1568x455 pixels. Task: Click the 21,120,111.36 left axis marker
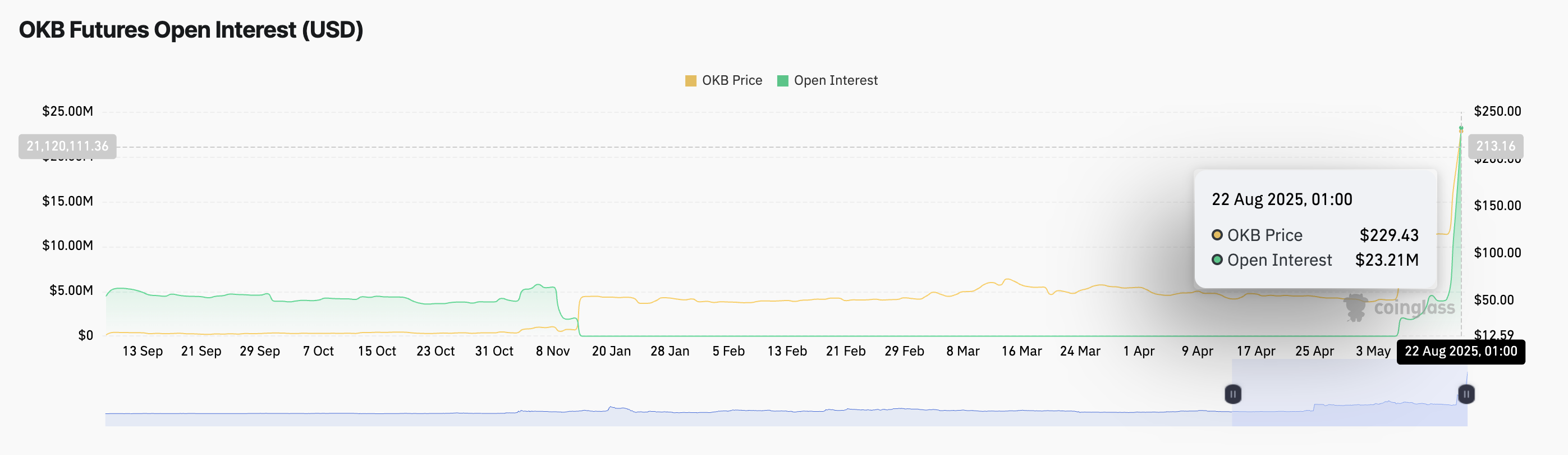coord(67,146)
